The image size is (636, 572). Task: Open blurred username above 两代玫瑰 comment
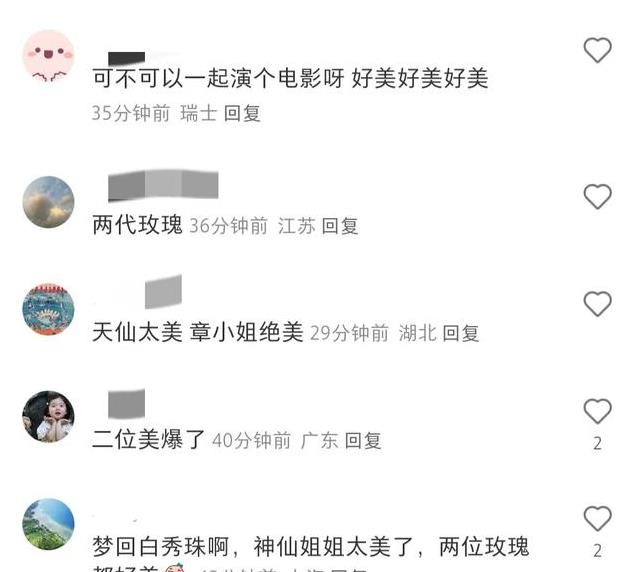point(163,186)
